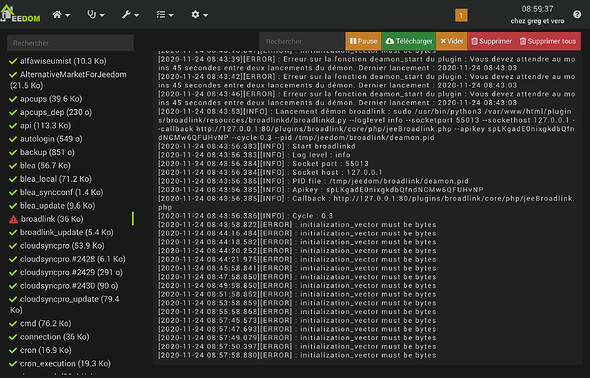The image size is (590, 378).
Task: Click the Supprimer tous button
Action: [x=548, y=41]
